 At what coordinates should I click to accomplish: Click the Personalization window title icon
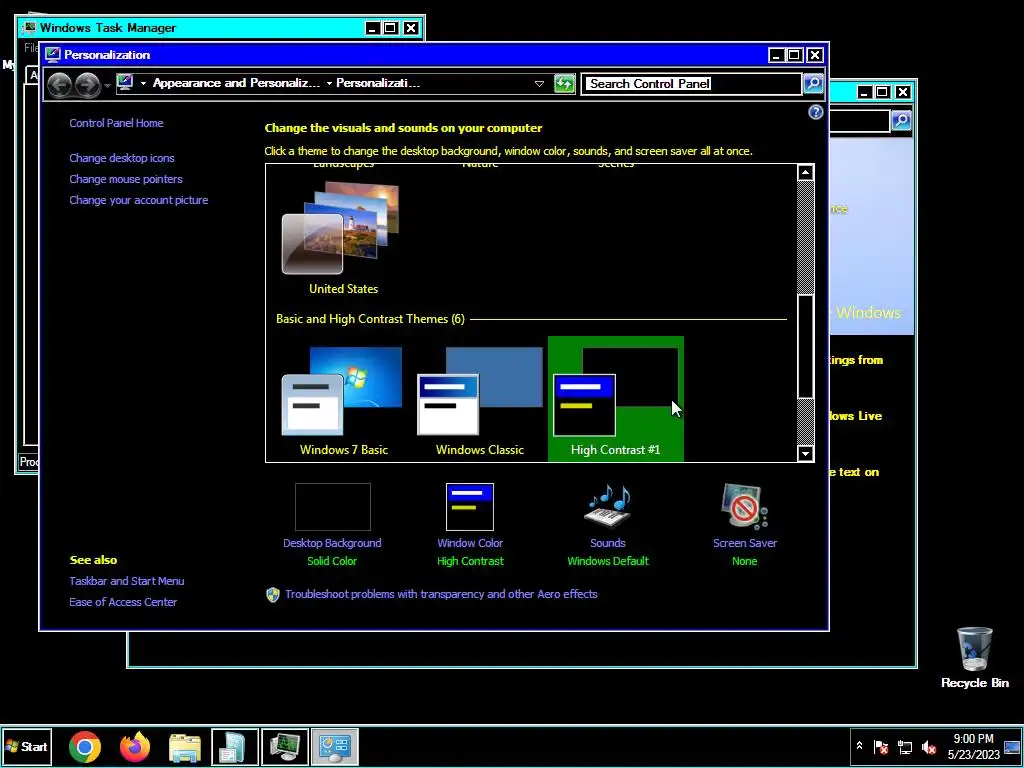click(x=53, y=55)
